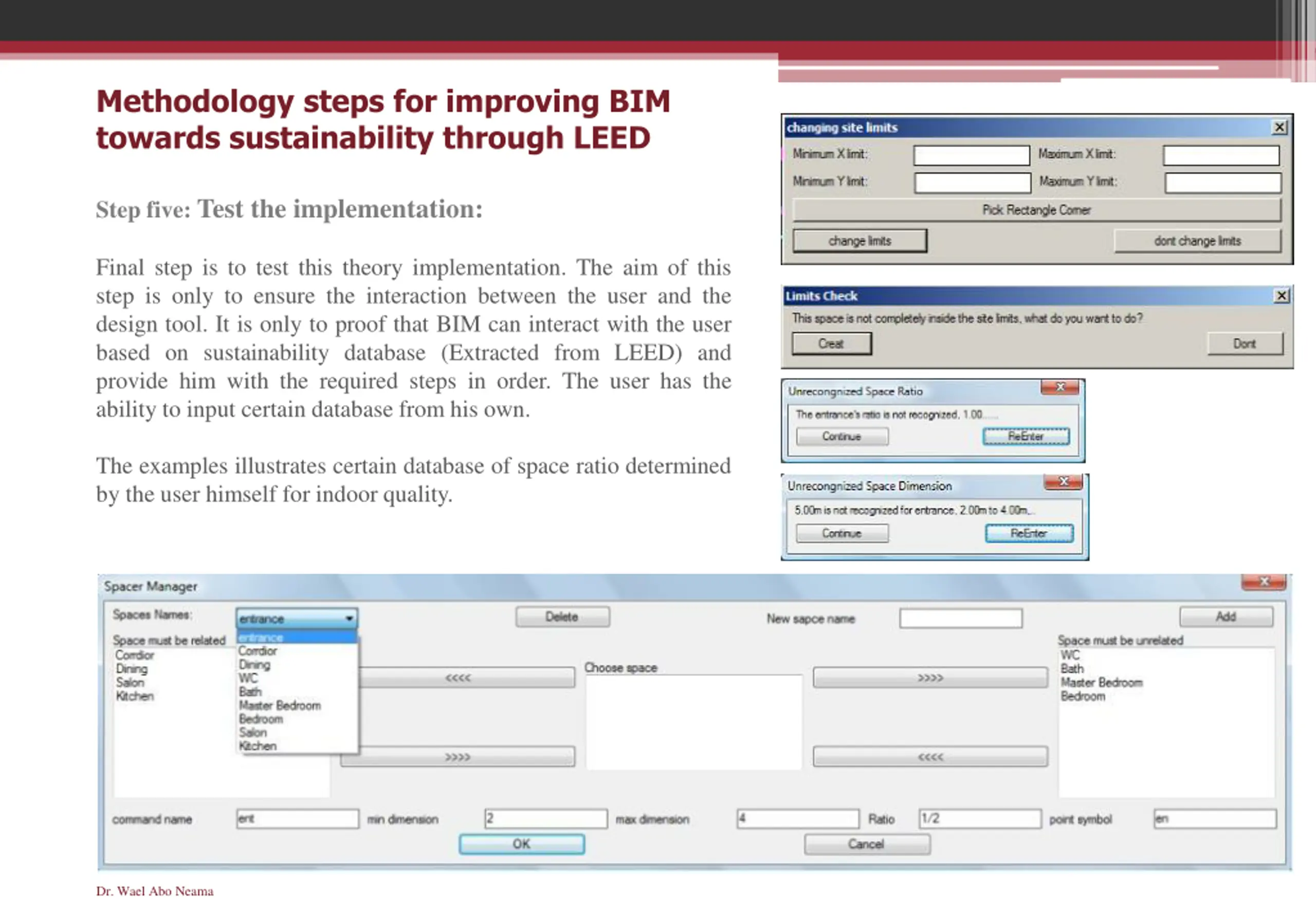This screenshot has height=911, width=1316.
Task: Select Corridor in Space must be related list
Action: click(135, 655)
